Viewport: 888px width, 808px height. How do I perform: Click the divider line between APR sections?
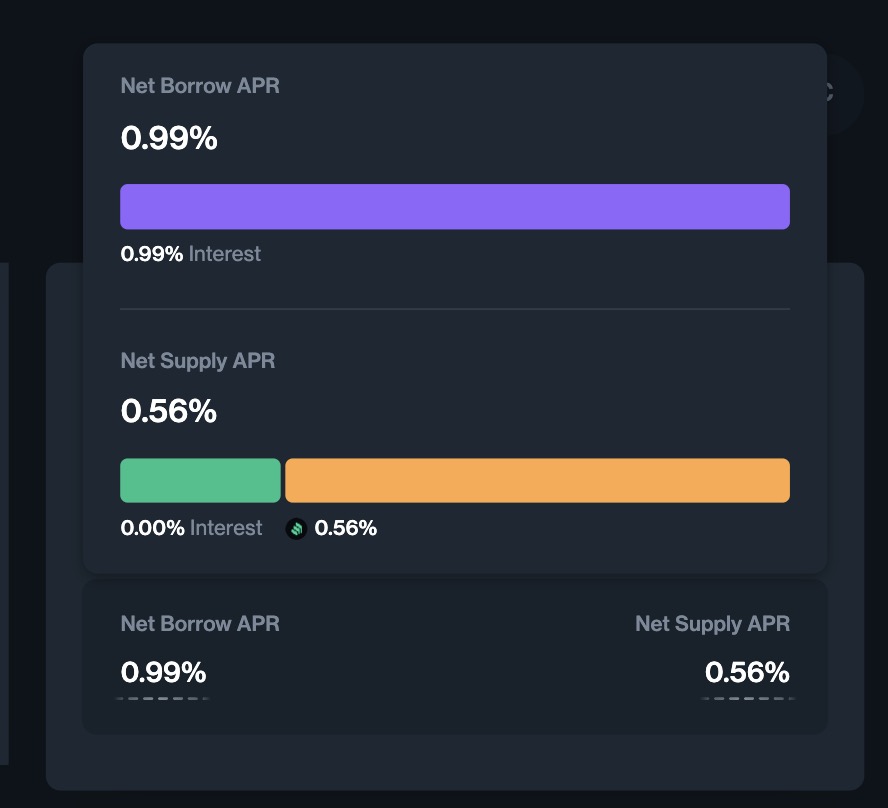pos(455,309)
